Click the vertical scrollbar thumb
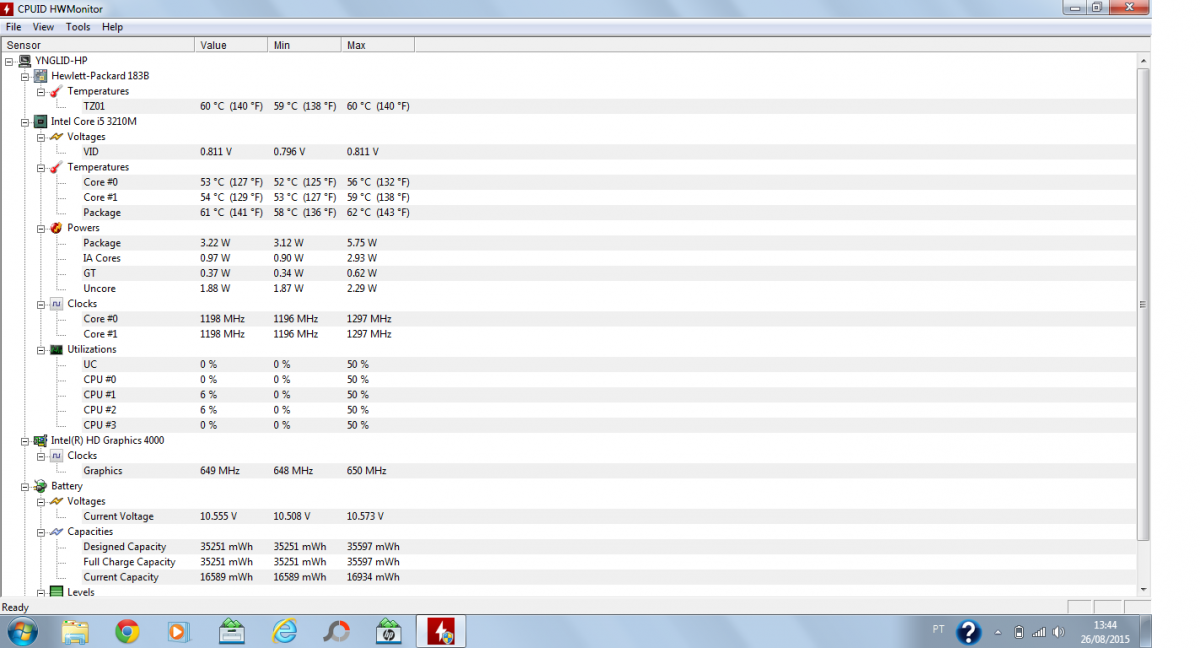 (x=1144, y=304)
